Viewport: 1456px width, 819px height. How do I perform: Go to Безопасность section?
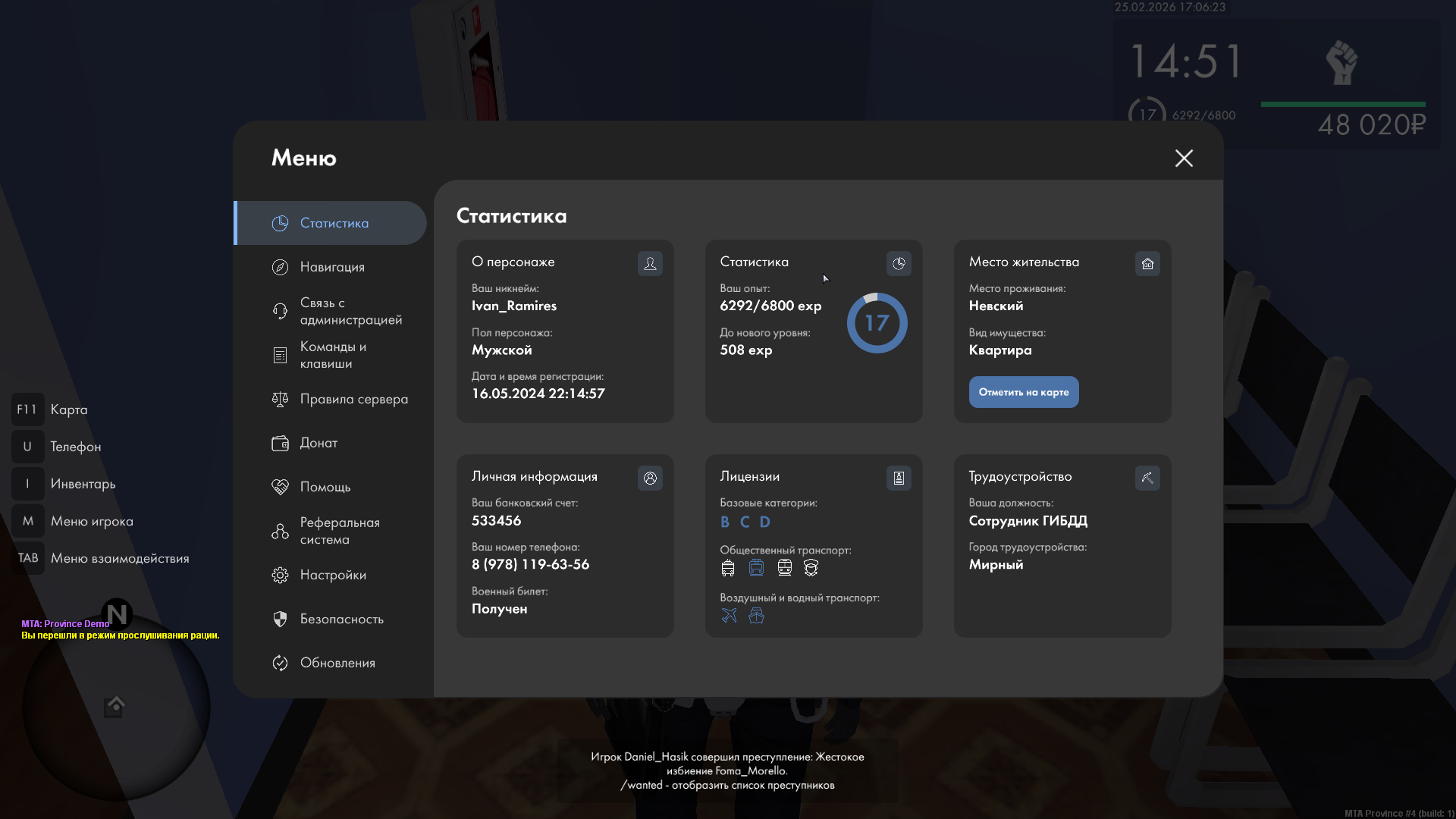coord(341,619)
